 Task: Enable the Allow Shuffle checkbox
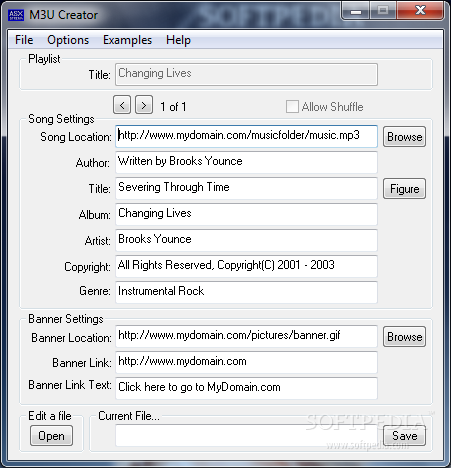coord(292,107)
